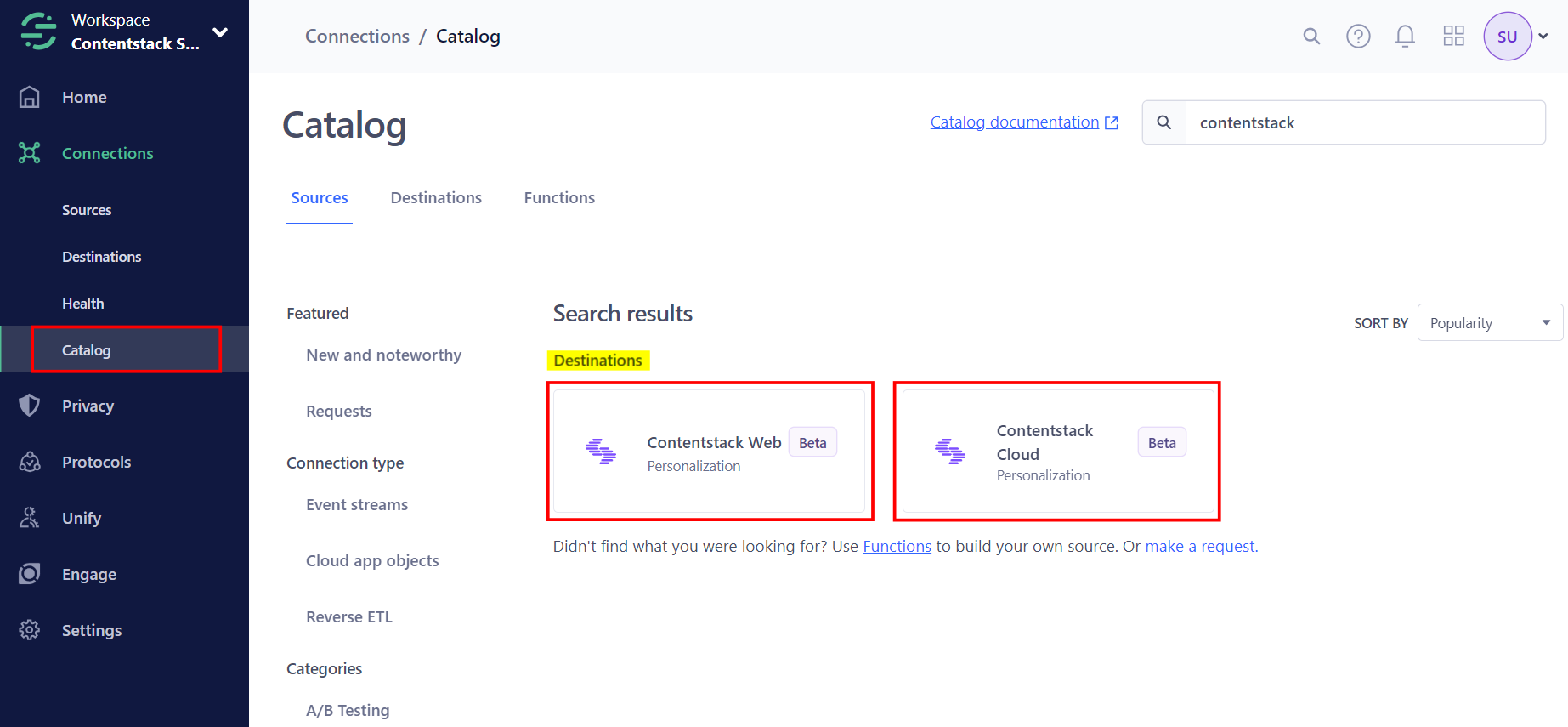The width and height of the screenshot is (1568, 727).
Task: Click the Connection type heading
Action: 345,463
